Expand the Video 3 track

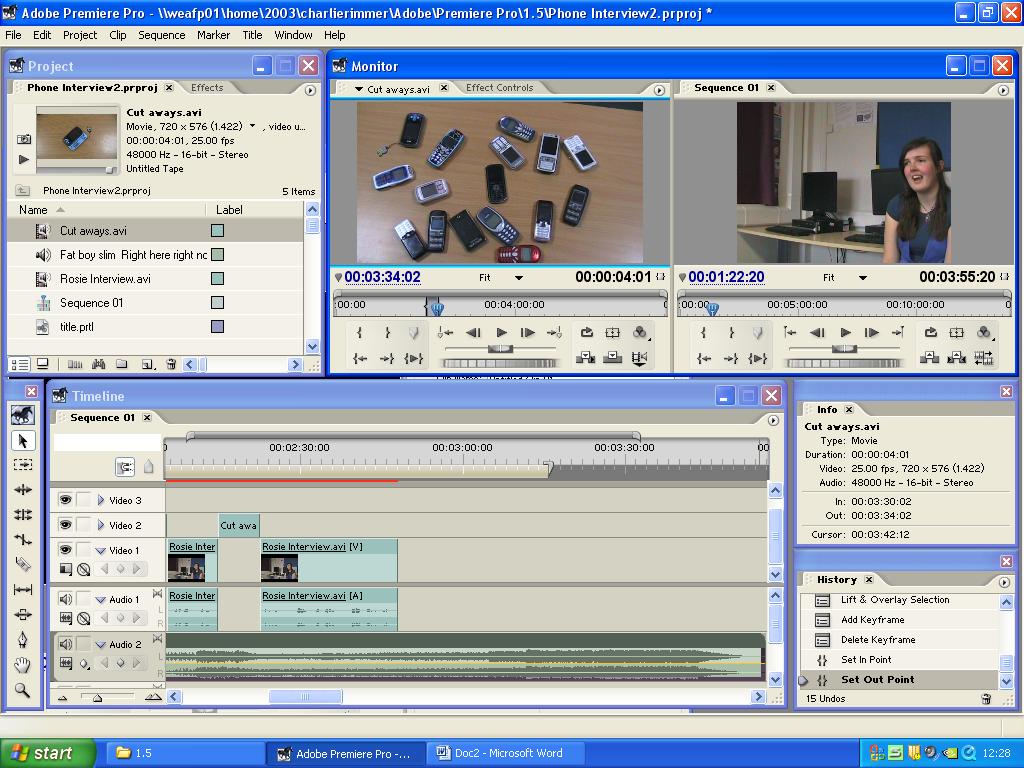pyautogui.click(x=101, y=500)
